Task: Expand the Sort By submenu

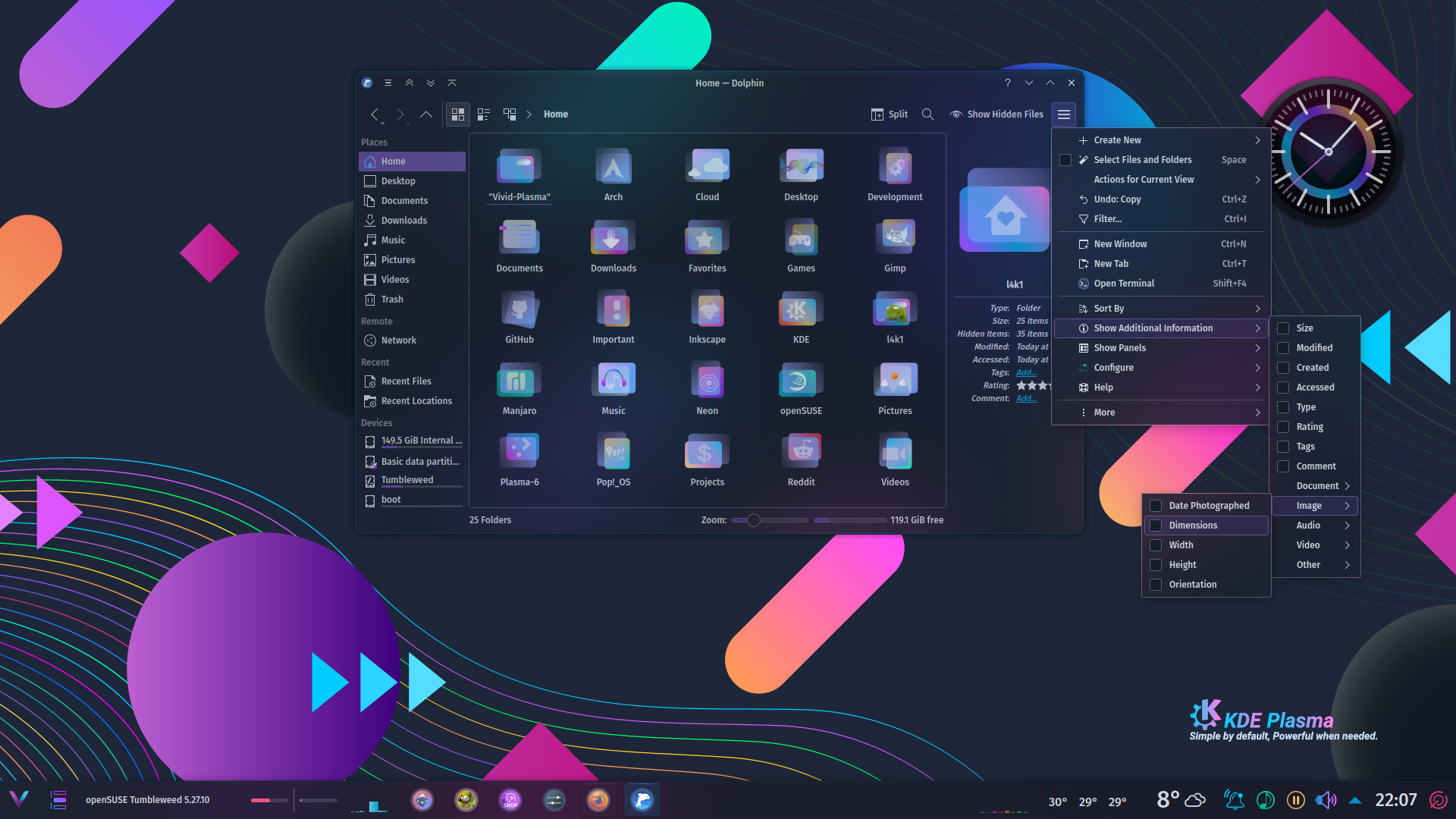Action: pos(1161,309)
